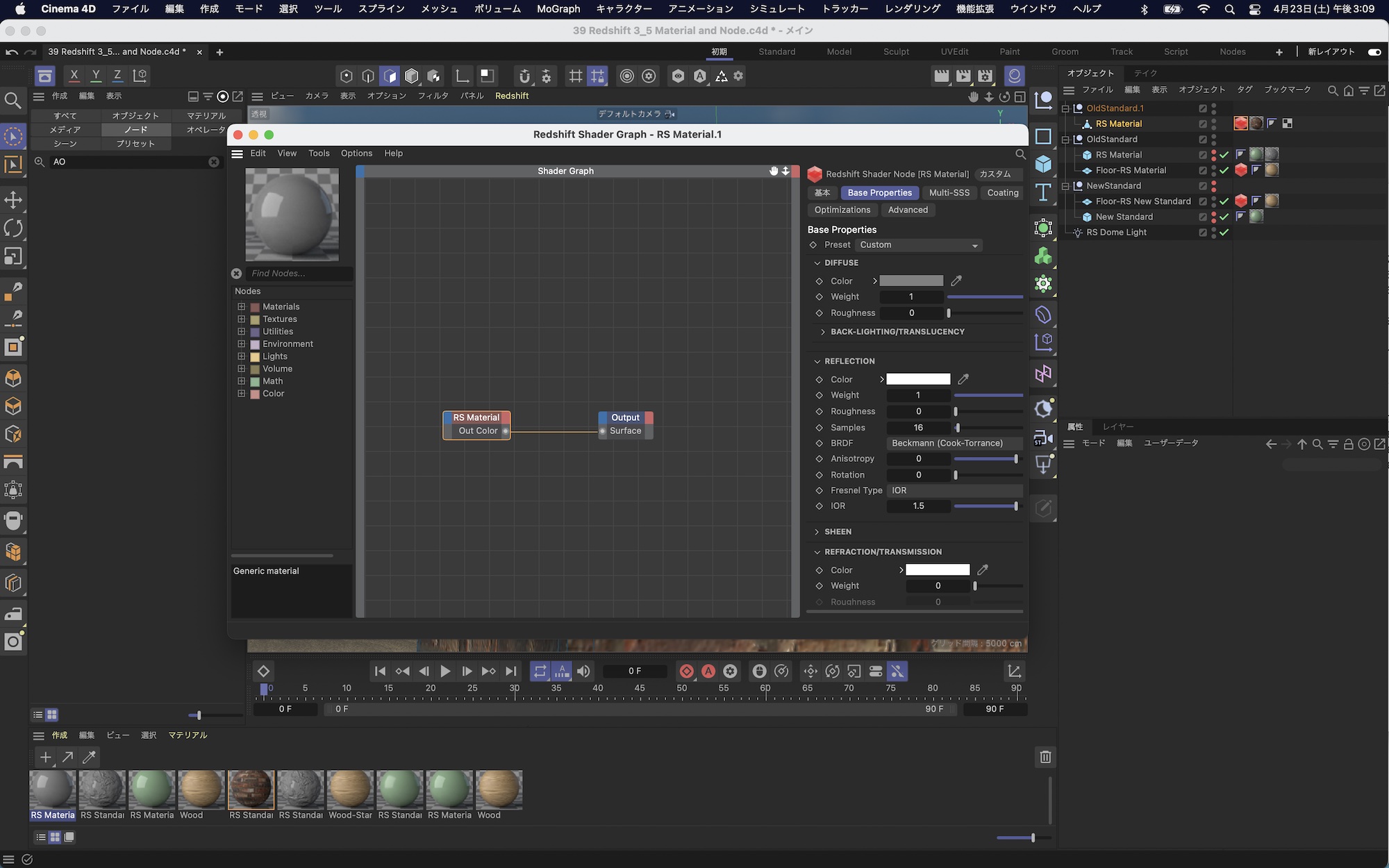Click the Advanced tab button
This screenshot has width=1389, height=868.
[x=907, y=210]
